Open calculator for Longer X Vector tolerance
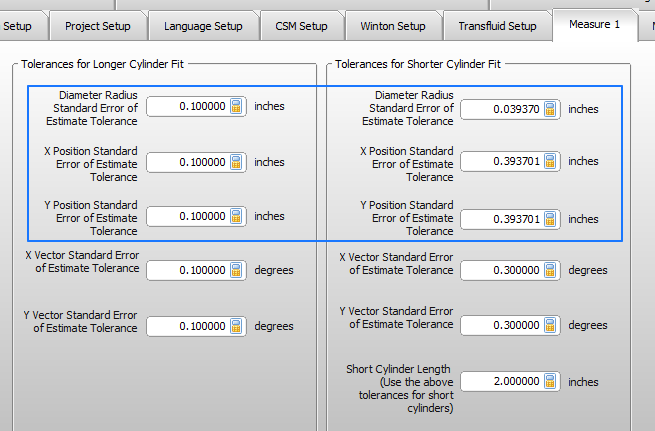Screen dimensions: 655x431 (x=236, y=270)
